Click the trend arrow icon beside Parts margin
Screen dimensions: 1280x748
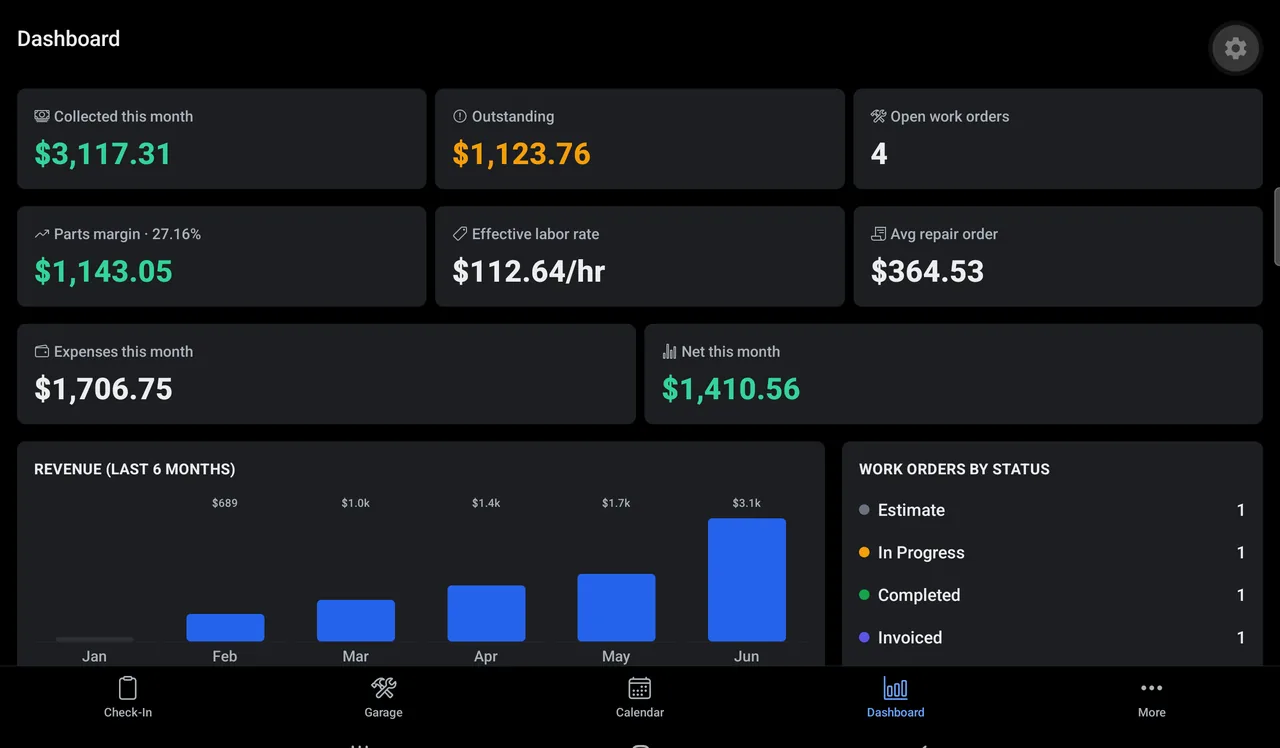point(42,234)
